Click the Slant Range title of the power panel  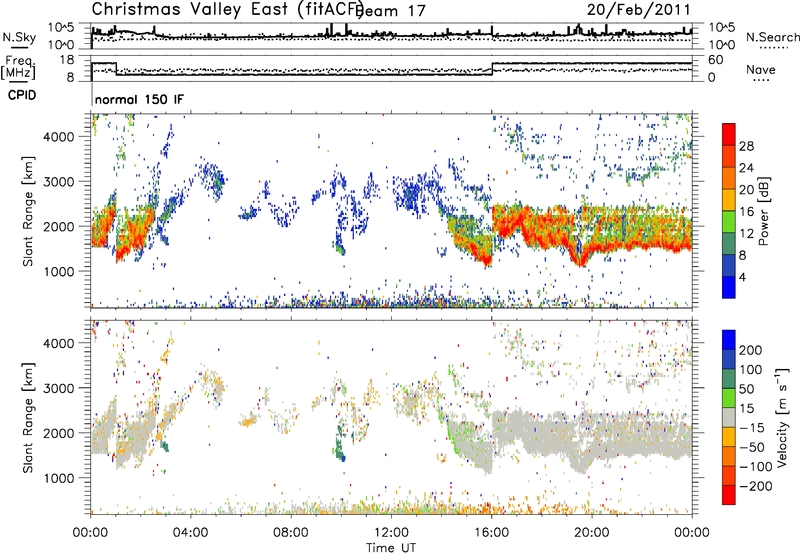click(28, 211)
